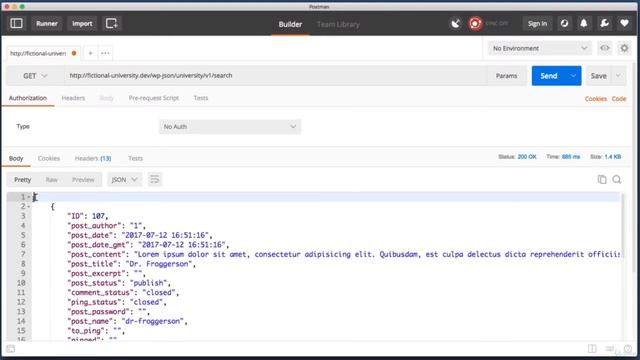This screenshot has width=640, height=360.
Task: Open the response Tests tab
Action: 135,158
